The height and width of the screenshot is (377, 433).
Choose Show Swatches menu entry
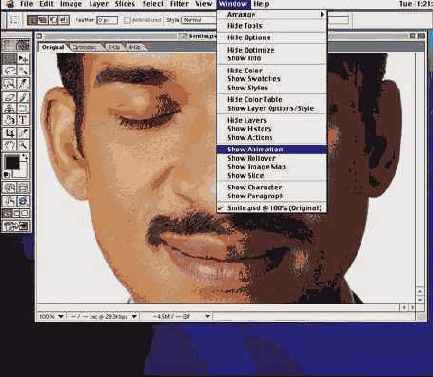click(271, 79)
